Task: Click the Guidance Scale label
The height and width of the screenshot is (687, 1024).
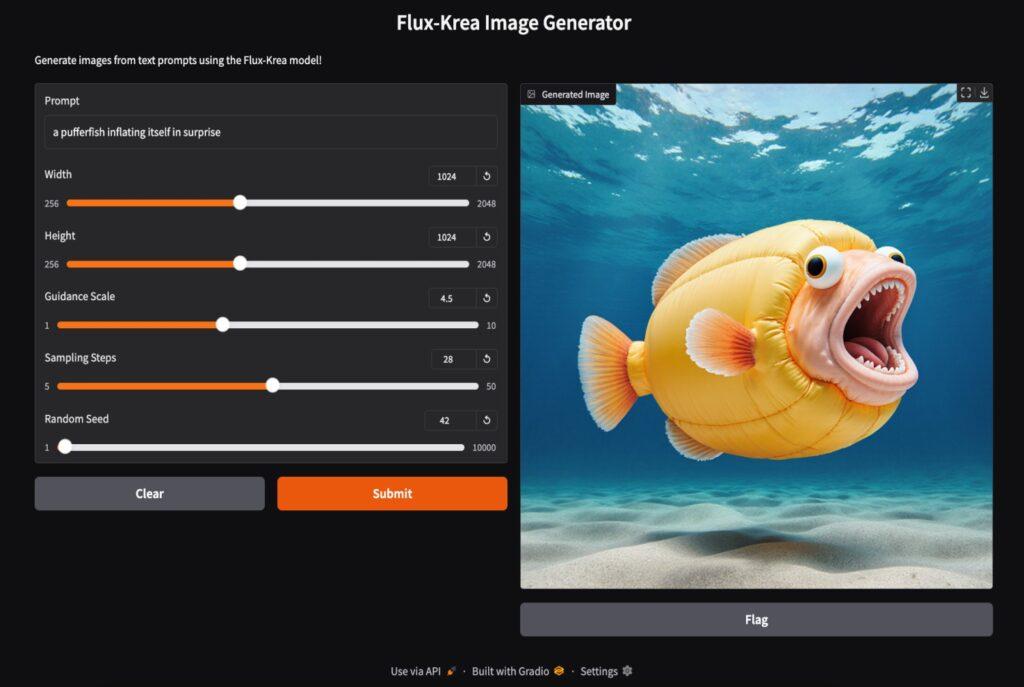Action: coord(80,296)
